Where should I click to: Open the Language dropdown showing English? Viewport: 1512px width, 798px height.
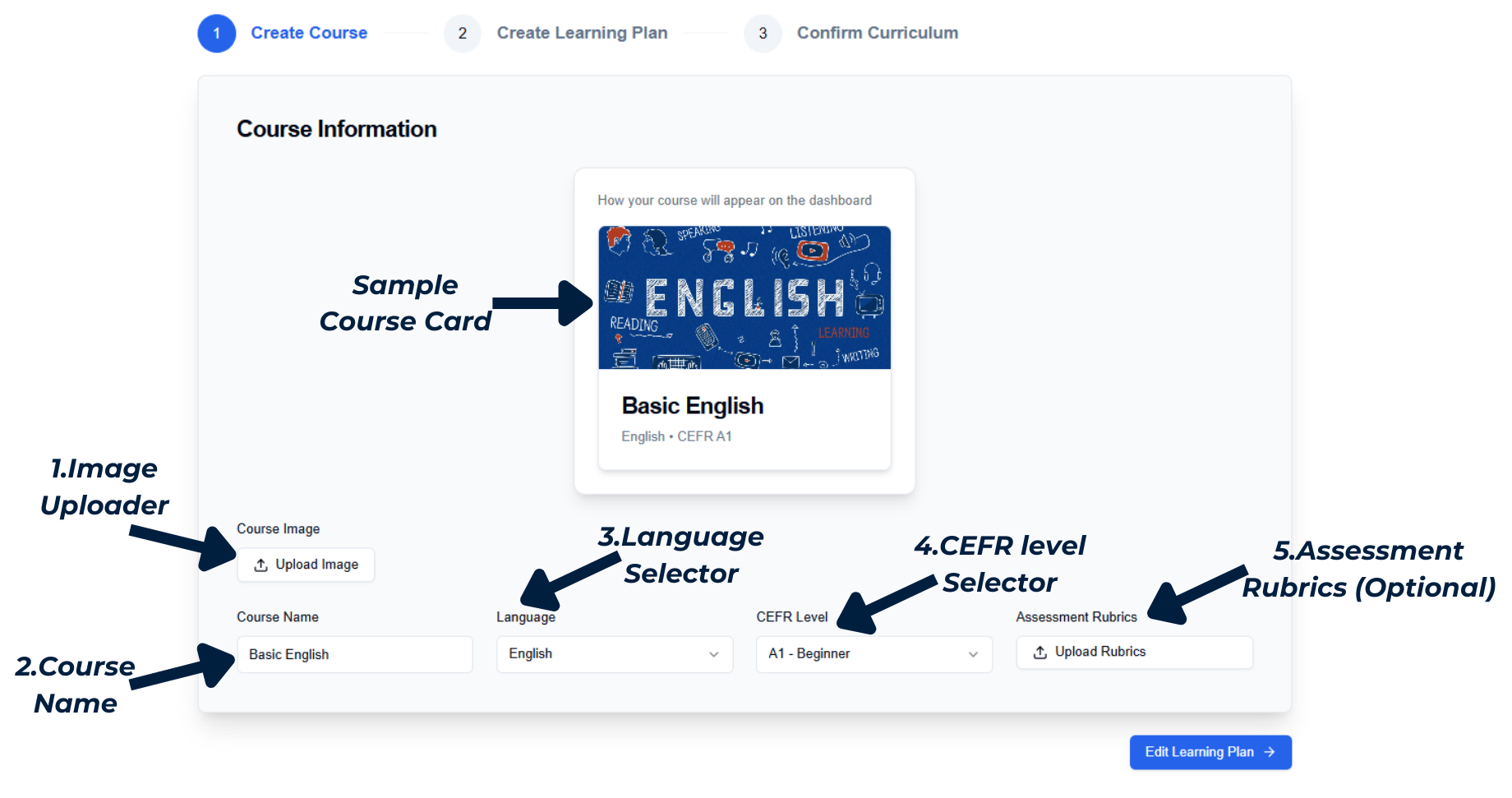pyautogui.click(x=614, y=654)
